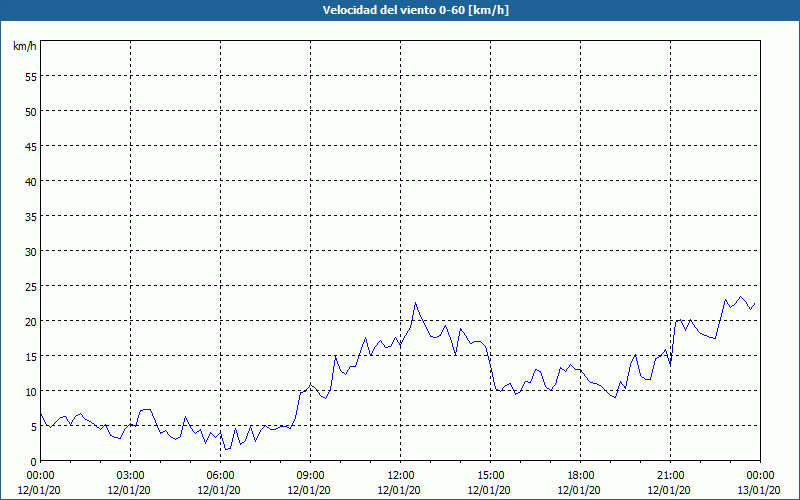Click the wind speed curve's peak just after 12:00
Screen dimensions: 800x500
(415, 303)
